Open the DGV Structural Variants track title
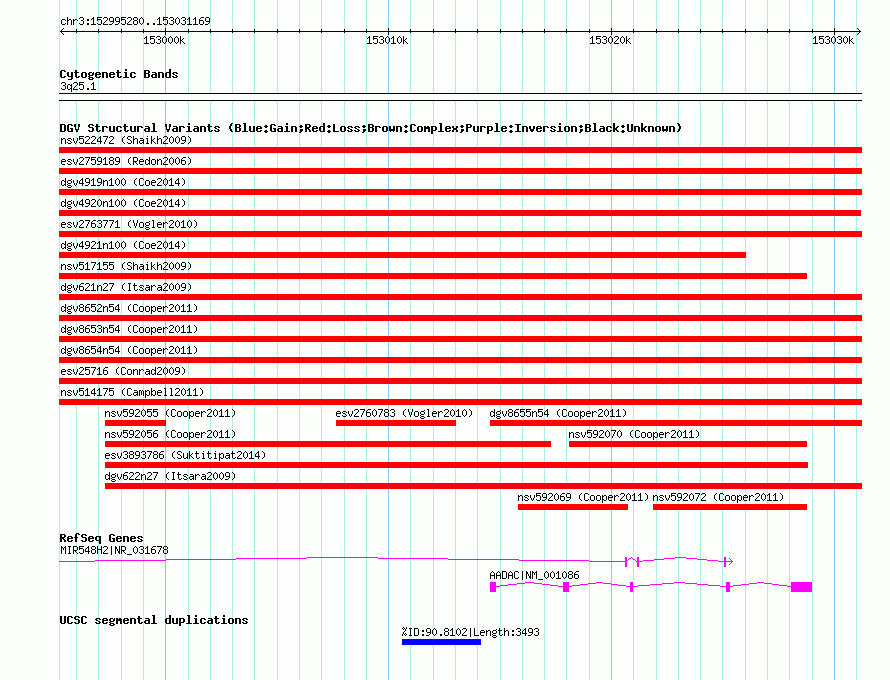890x680 pixels. [x=371, y=128]
